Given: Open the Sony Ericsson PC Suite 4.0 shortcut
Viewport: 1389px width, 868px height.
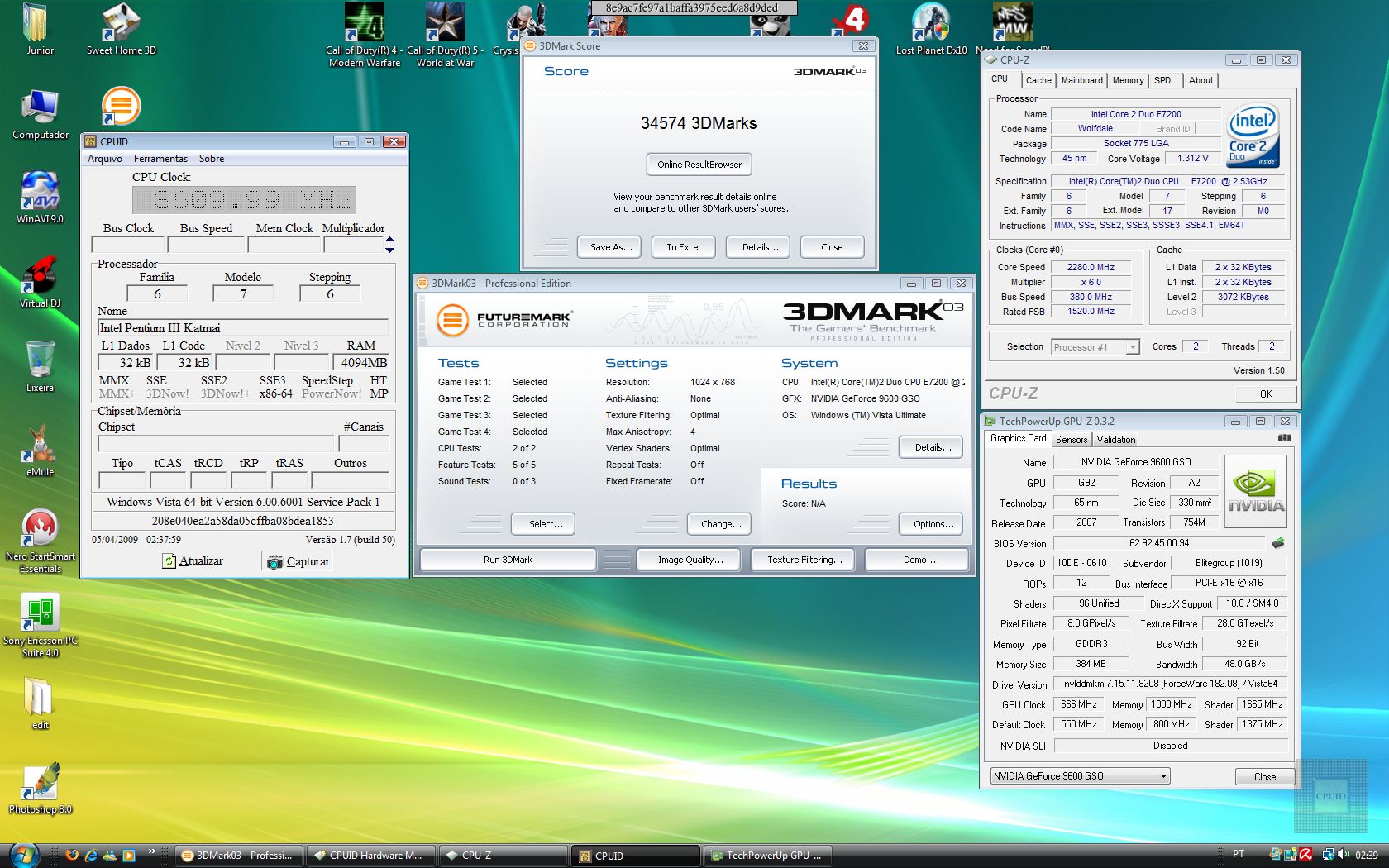Looking at the screenshot, I should [x=40, y=627].
